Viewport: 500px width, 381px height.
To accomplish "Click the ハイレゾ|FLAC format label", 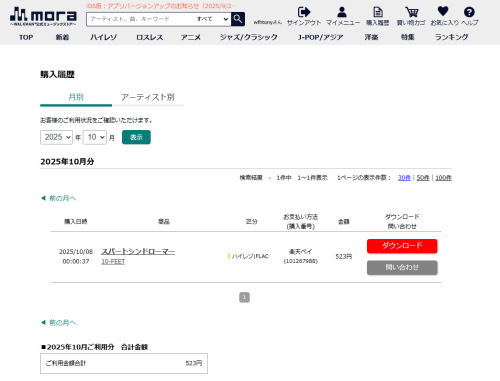I will click(250, 256).
